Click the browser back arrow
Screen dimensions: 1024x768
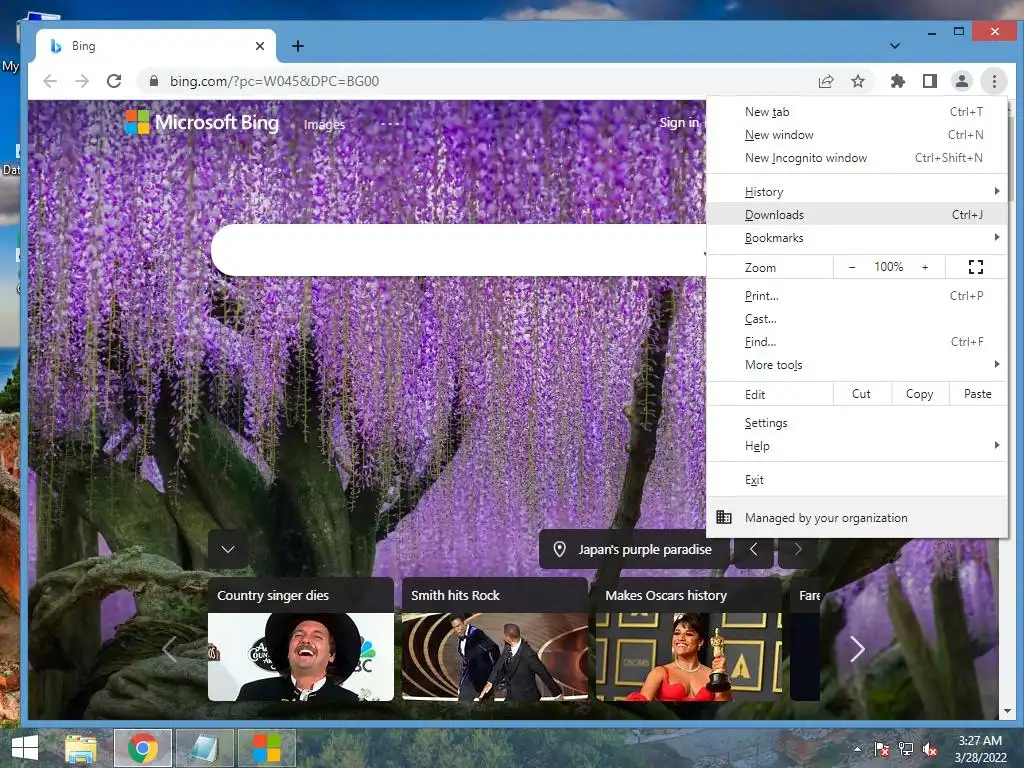(50, 81)
